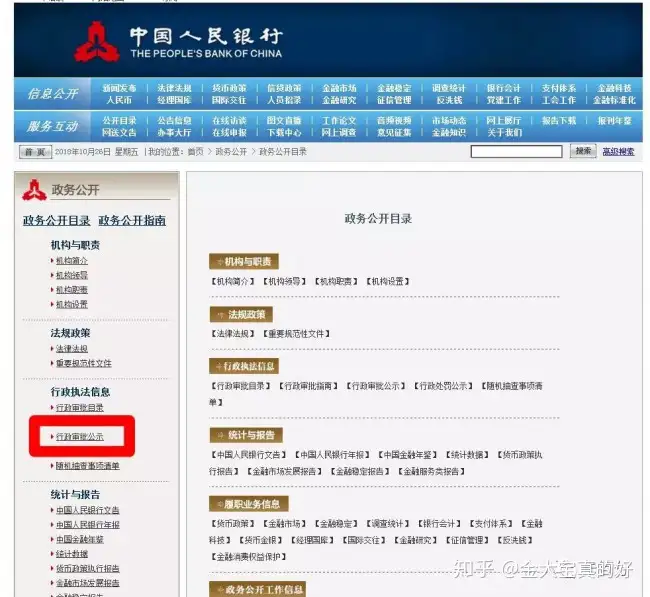Open the 统计与报告 gold section header
The image size is (650, 597).
click(x=246, y=435)
